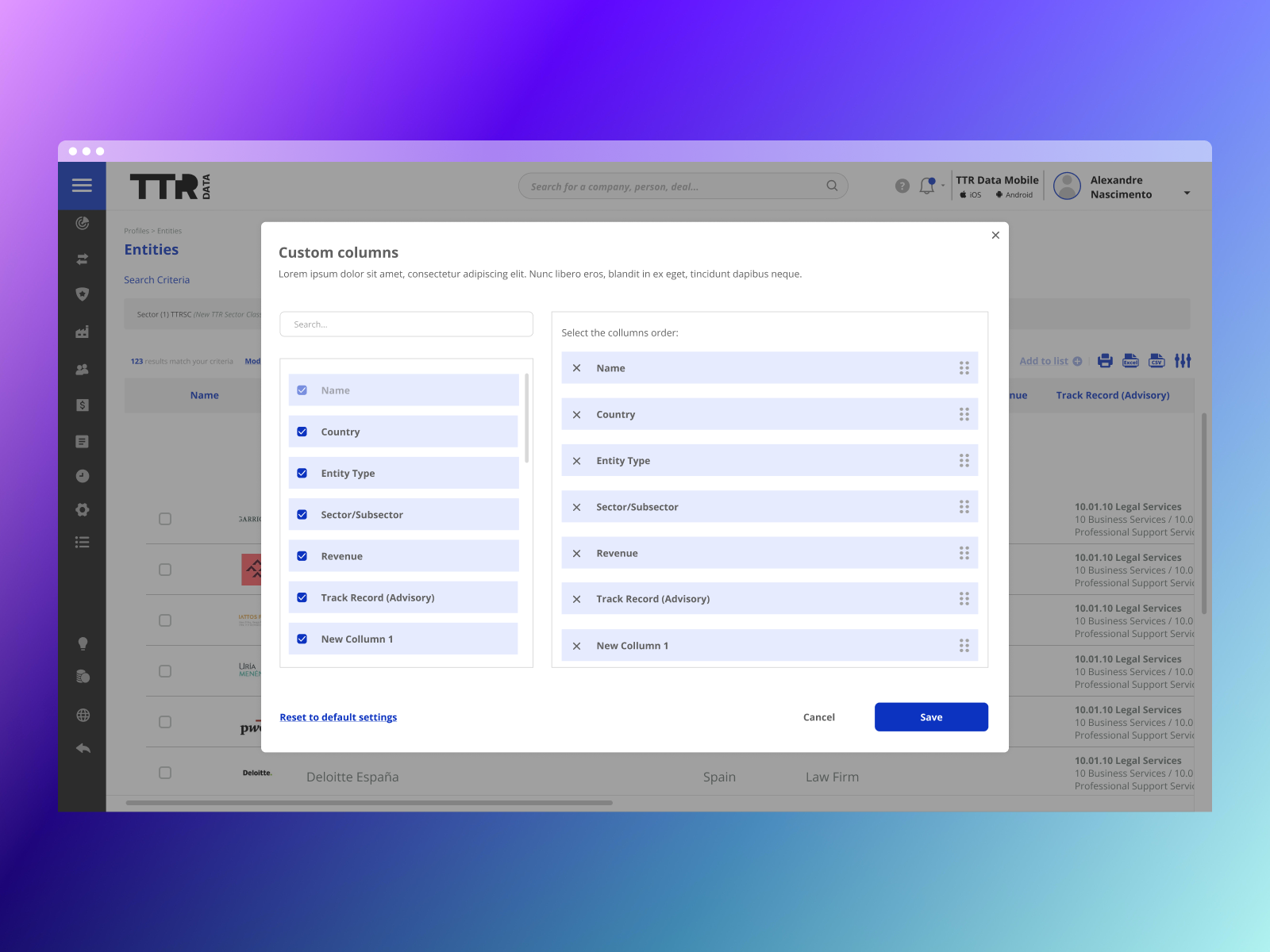Click Reset to default settings link
The width and height of the screenshot is (1270, 952).
[x=338, y=717]
